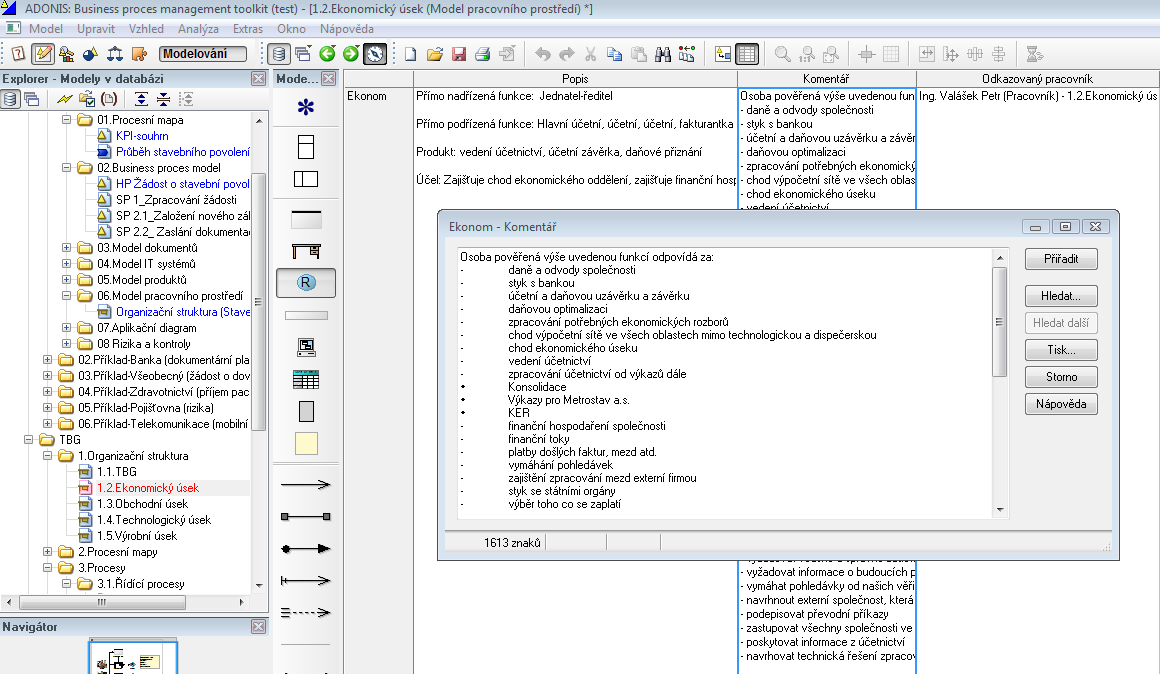Select the asterisk pointer tool in modelling palette

point(306,107)
